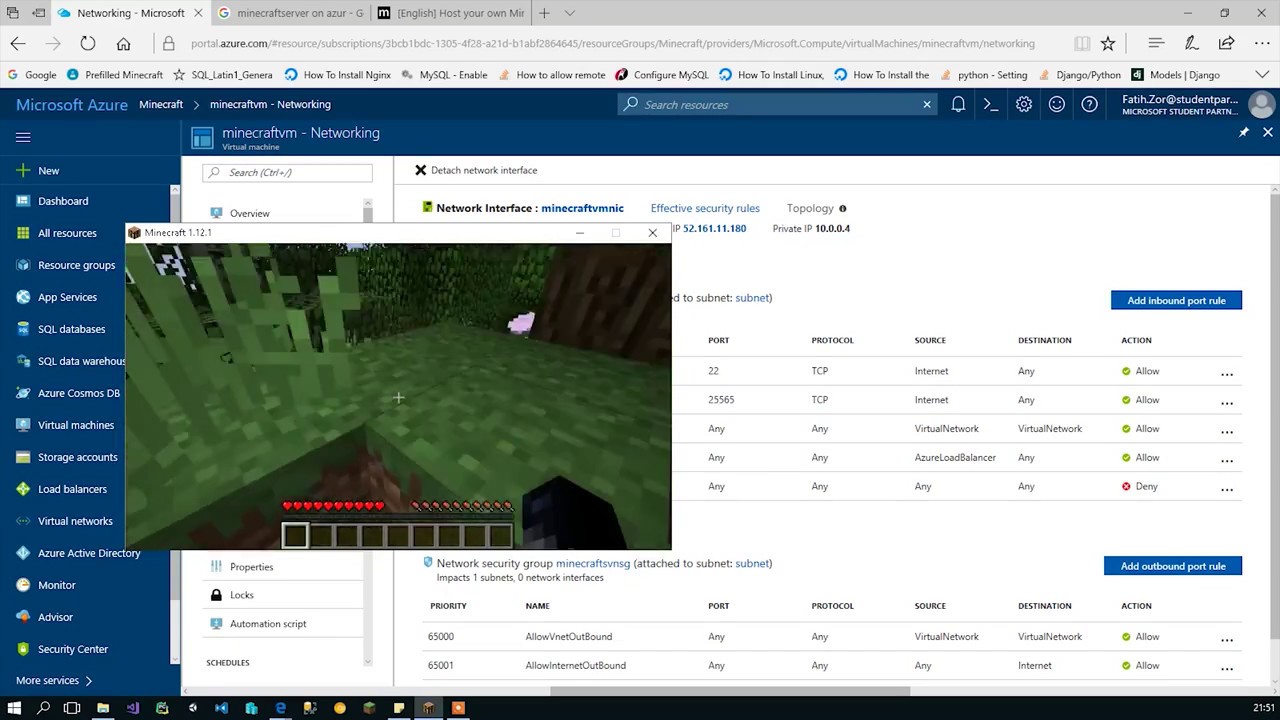Add page to Edge favorites star

point(1108,43)
